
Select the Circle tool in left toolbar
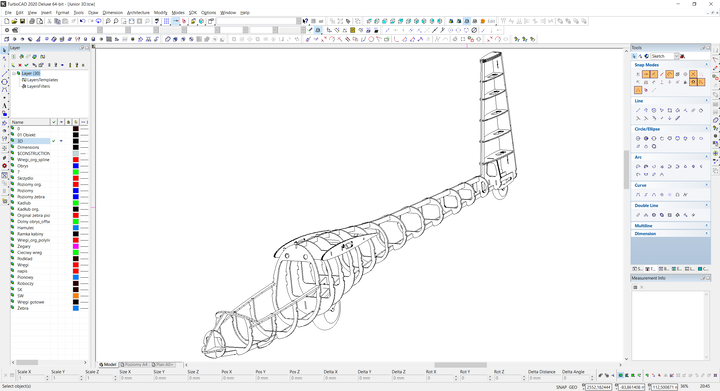(x=5, y=82)
